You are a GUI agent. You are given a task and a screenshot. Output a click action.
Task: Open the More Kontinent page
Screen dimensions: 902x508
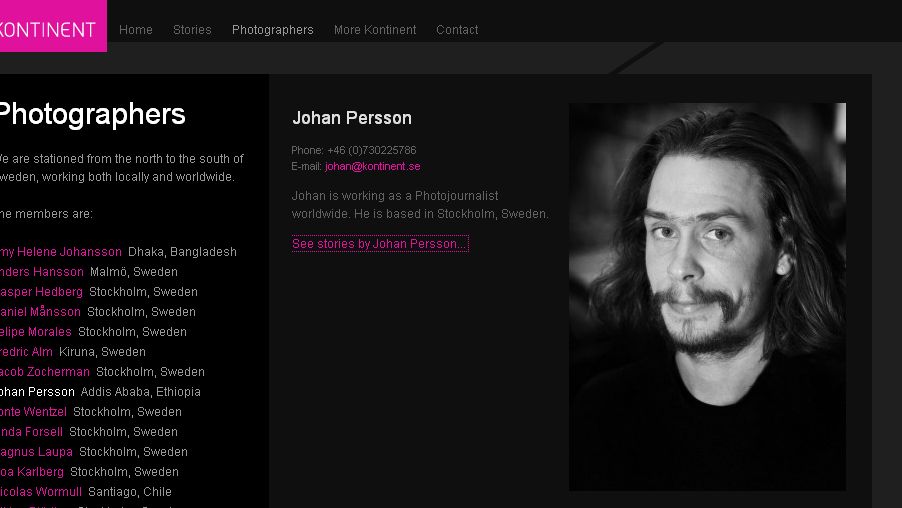coord(375,30)
